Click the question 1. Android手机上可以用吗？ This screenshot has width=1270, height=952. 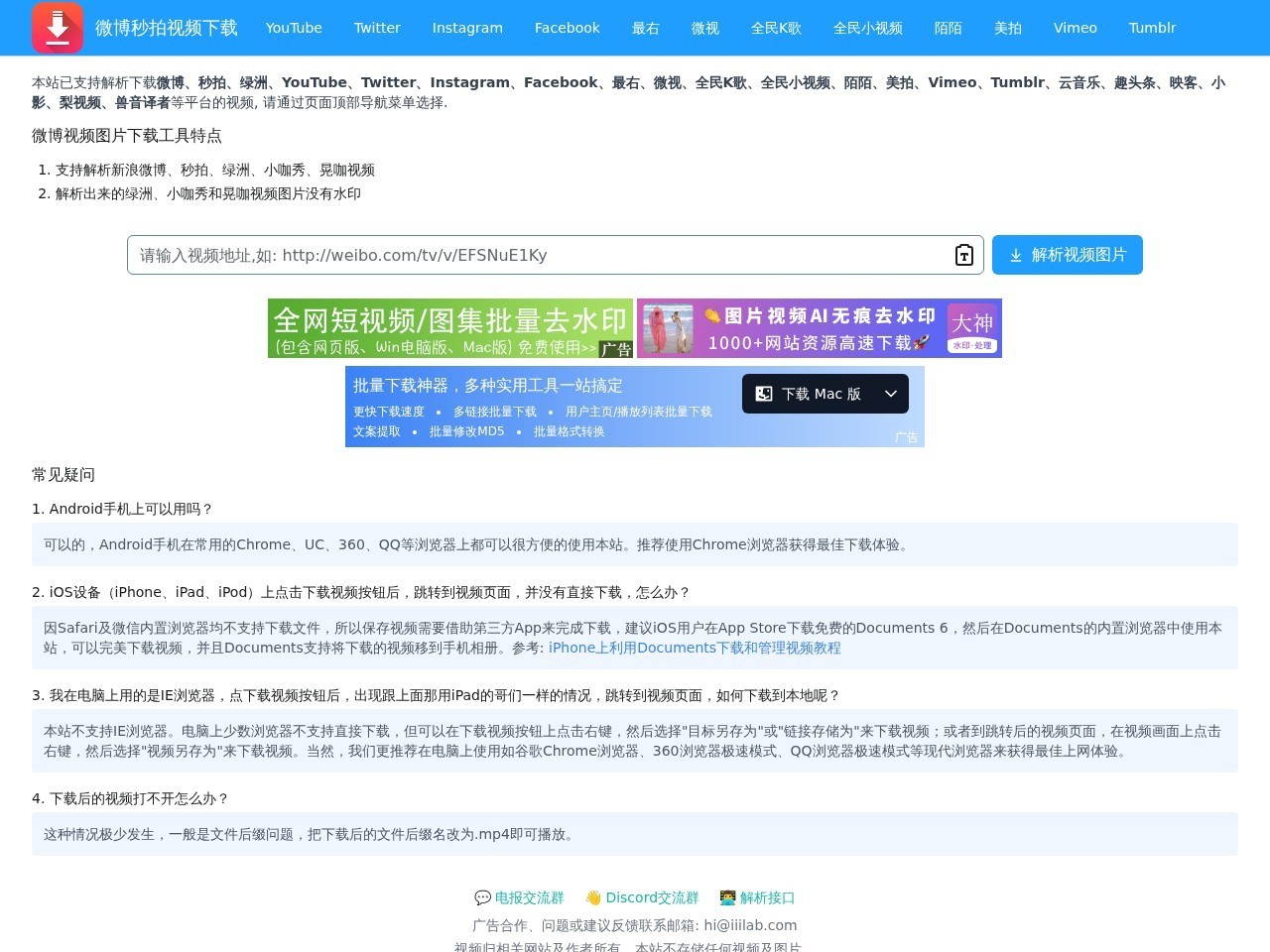pyautogui.click(x=122, y=509)
